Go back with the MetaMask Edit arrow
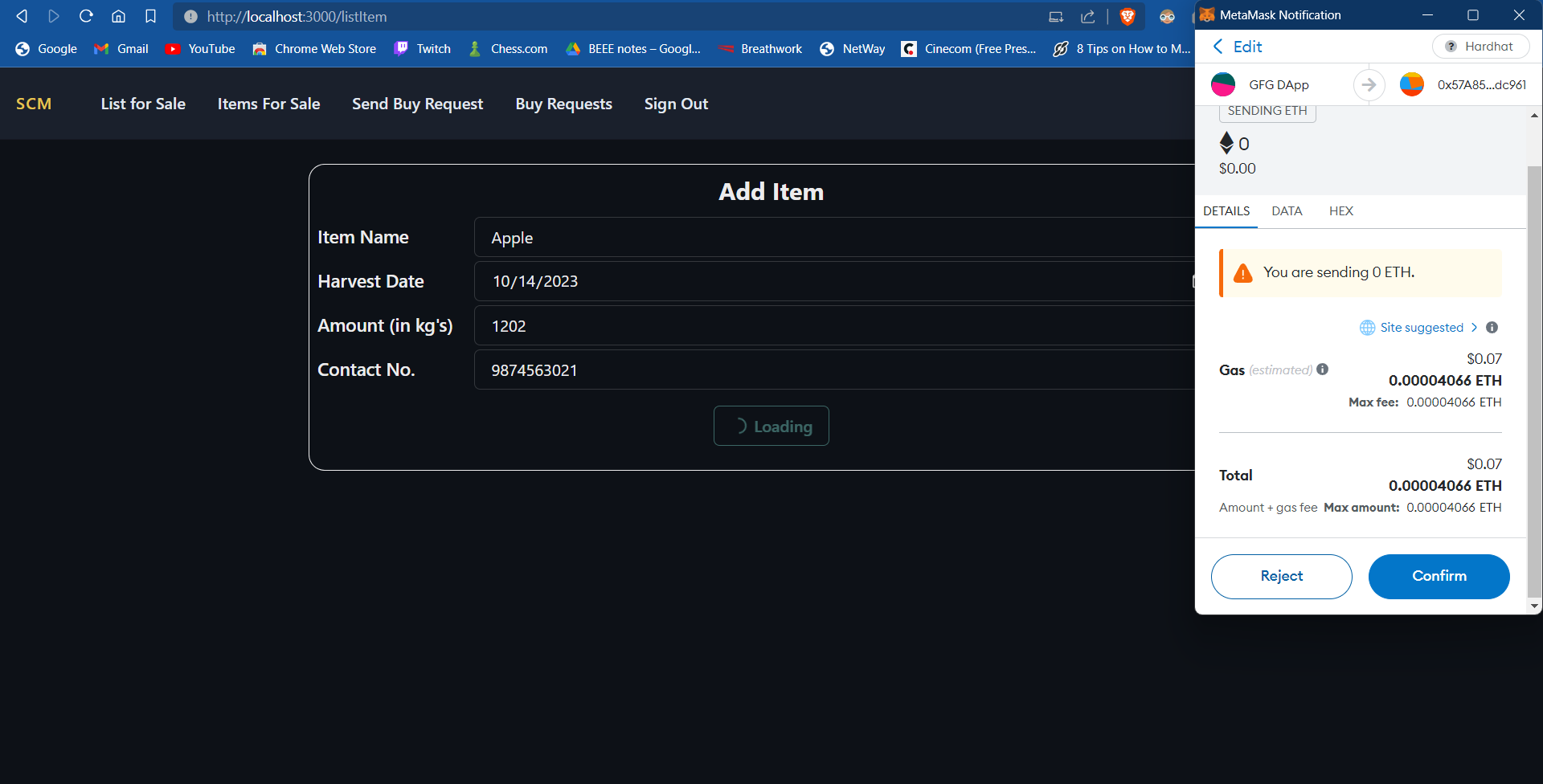This screenshot has height=784, width=1543. pyautogui.click(x=1218, y=47)
